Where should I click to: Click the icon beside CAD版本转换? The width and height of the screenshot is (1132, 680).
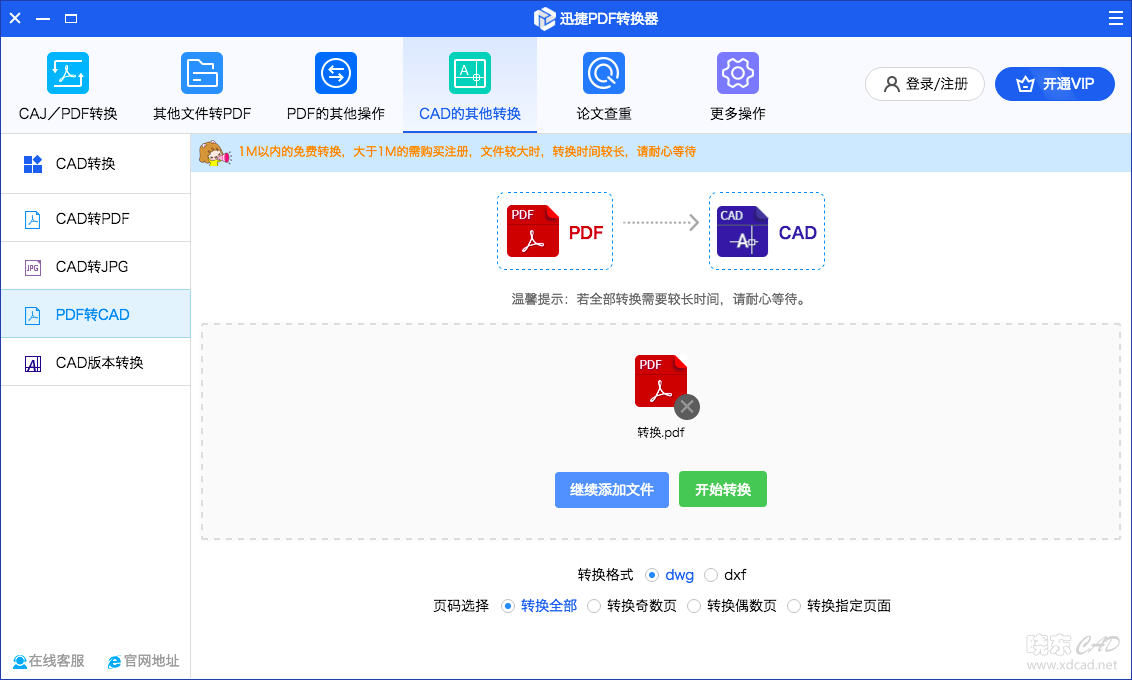coord(32,364)
